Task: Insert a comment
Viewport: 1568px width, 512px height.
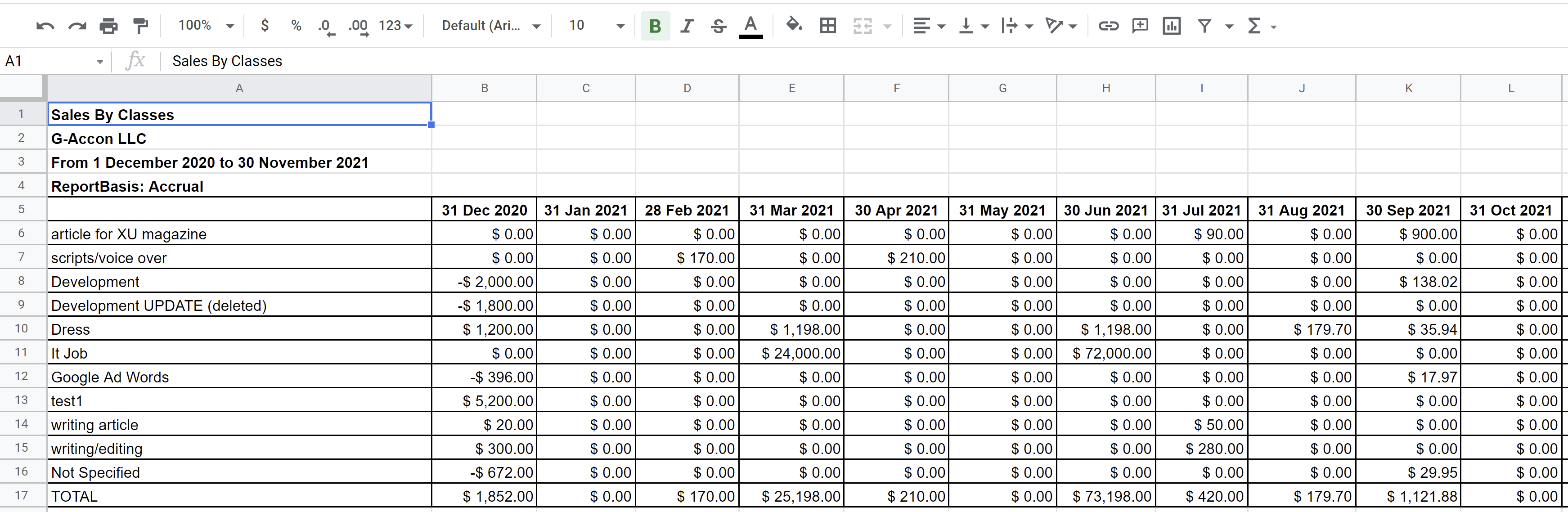Action: 1140,26
